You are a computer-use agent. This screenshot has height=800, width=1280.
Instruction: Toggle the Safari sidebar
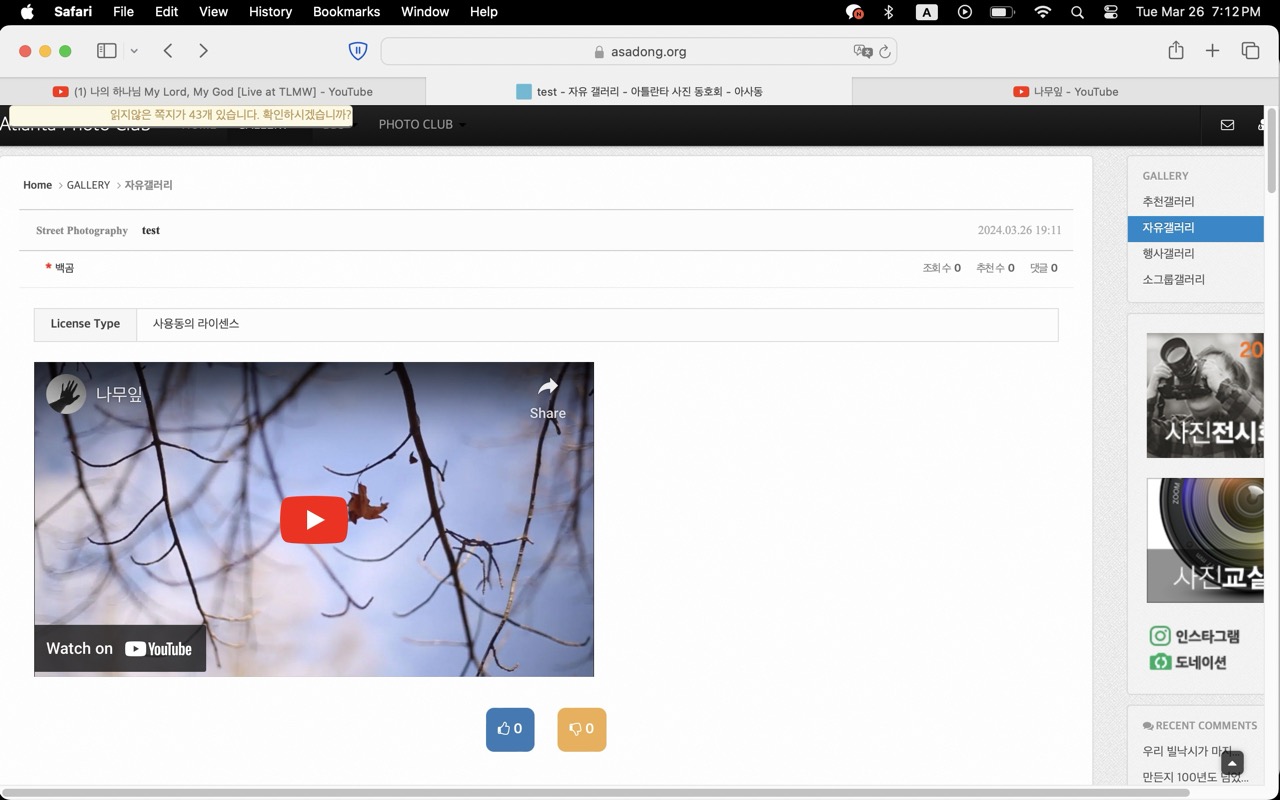107,51
